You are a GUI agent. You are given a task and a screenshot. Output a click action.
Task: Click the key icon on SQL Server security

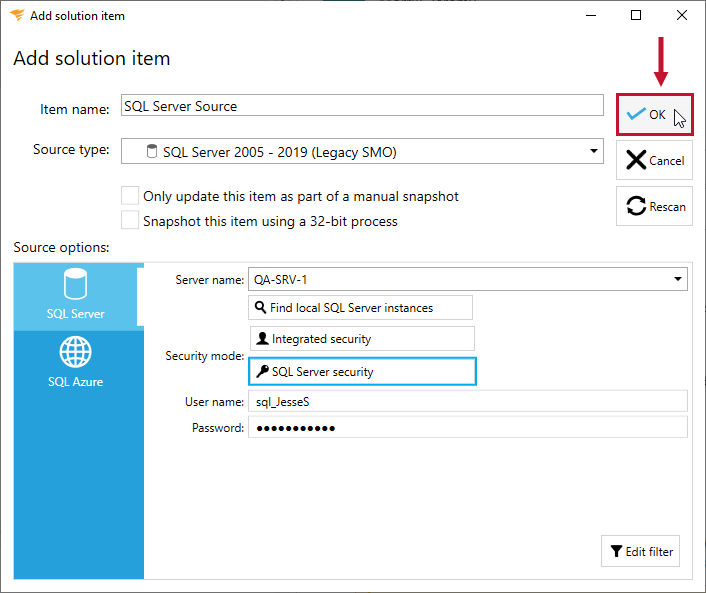[262, 371]
